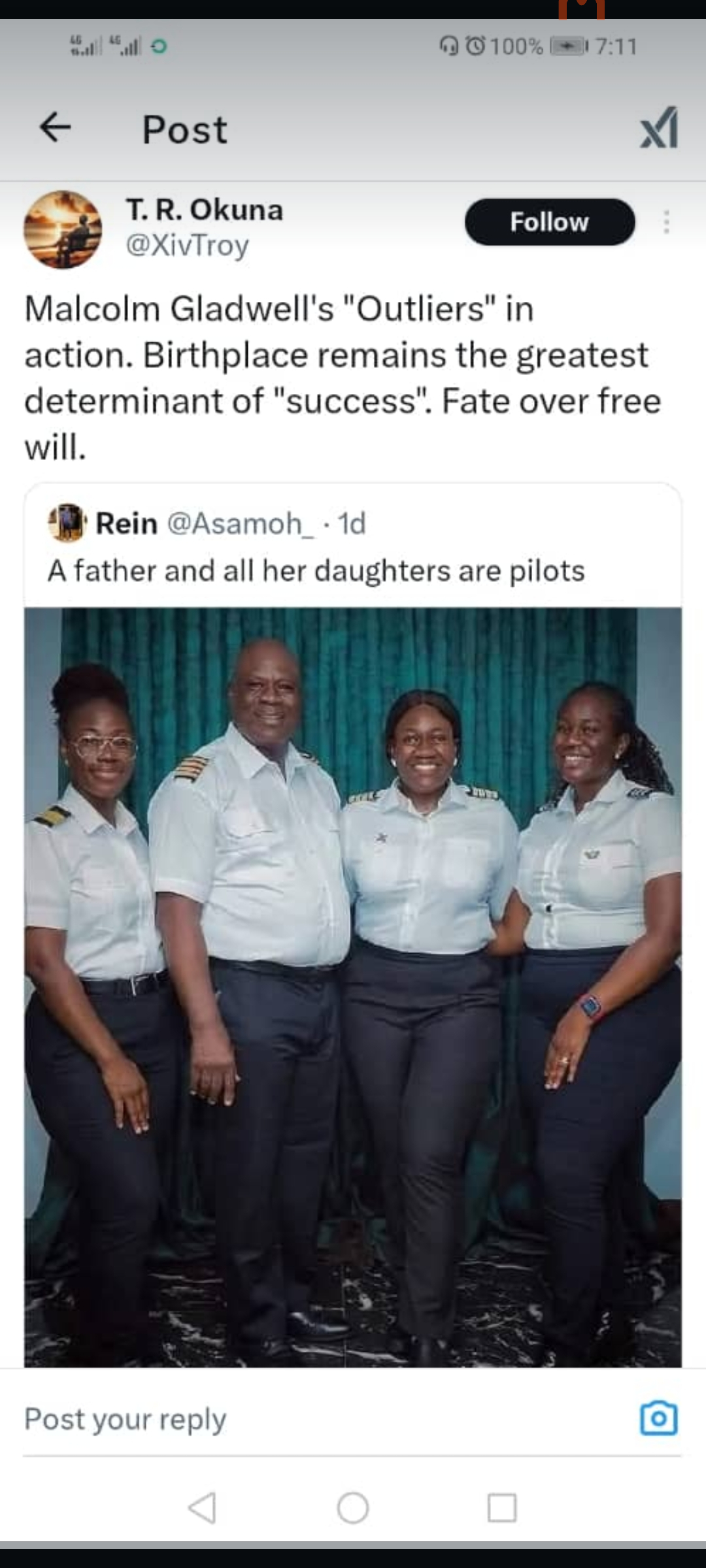706x1568 pixels.
Task: Tap the Post header title
Action: [x=185, y=129]
